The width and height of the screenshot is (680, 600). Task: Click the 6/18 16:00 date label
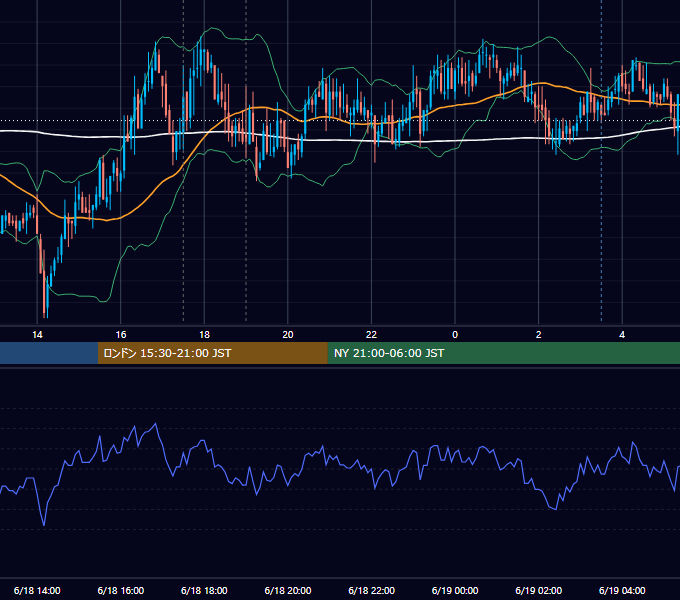click(x=121, y=590)
